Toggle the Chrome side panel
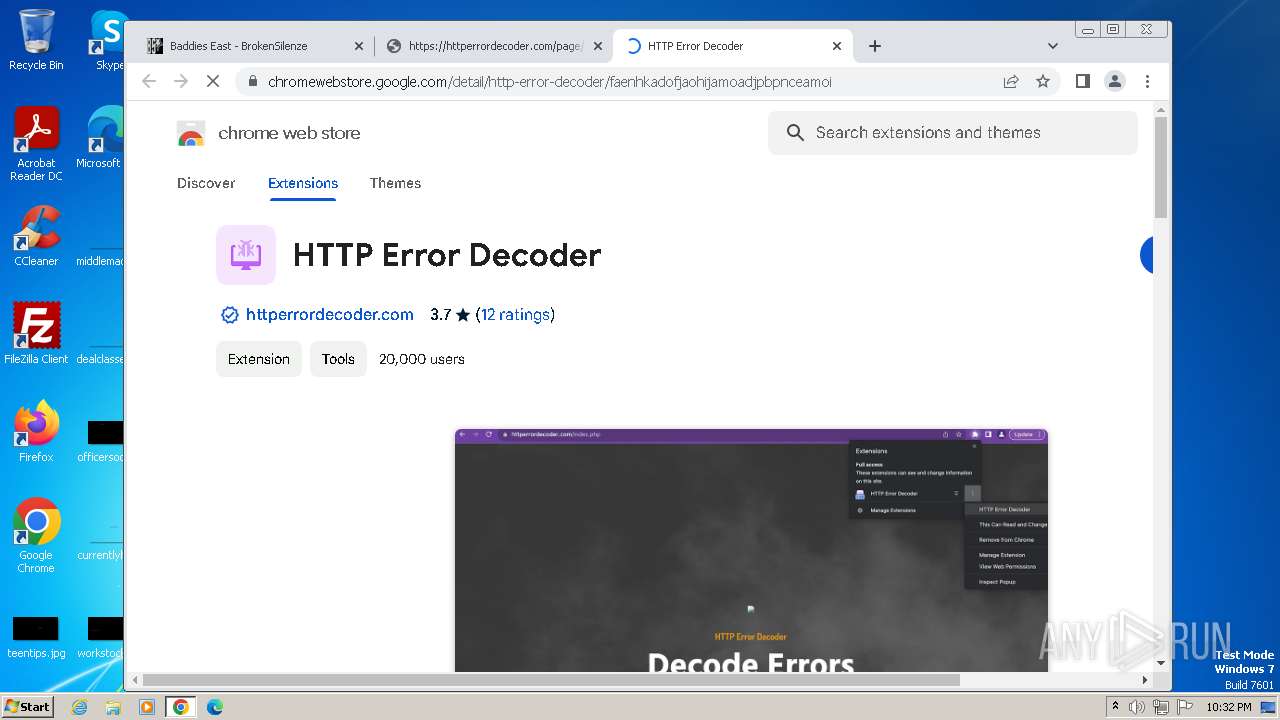 coord(1083,81)
